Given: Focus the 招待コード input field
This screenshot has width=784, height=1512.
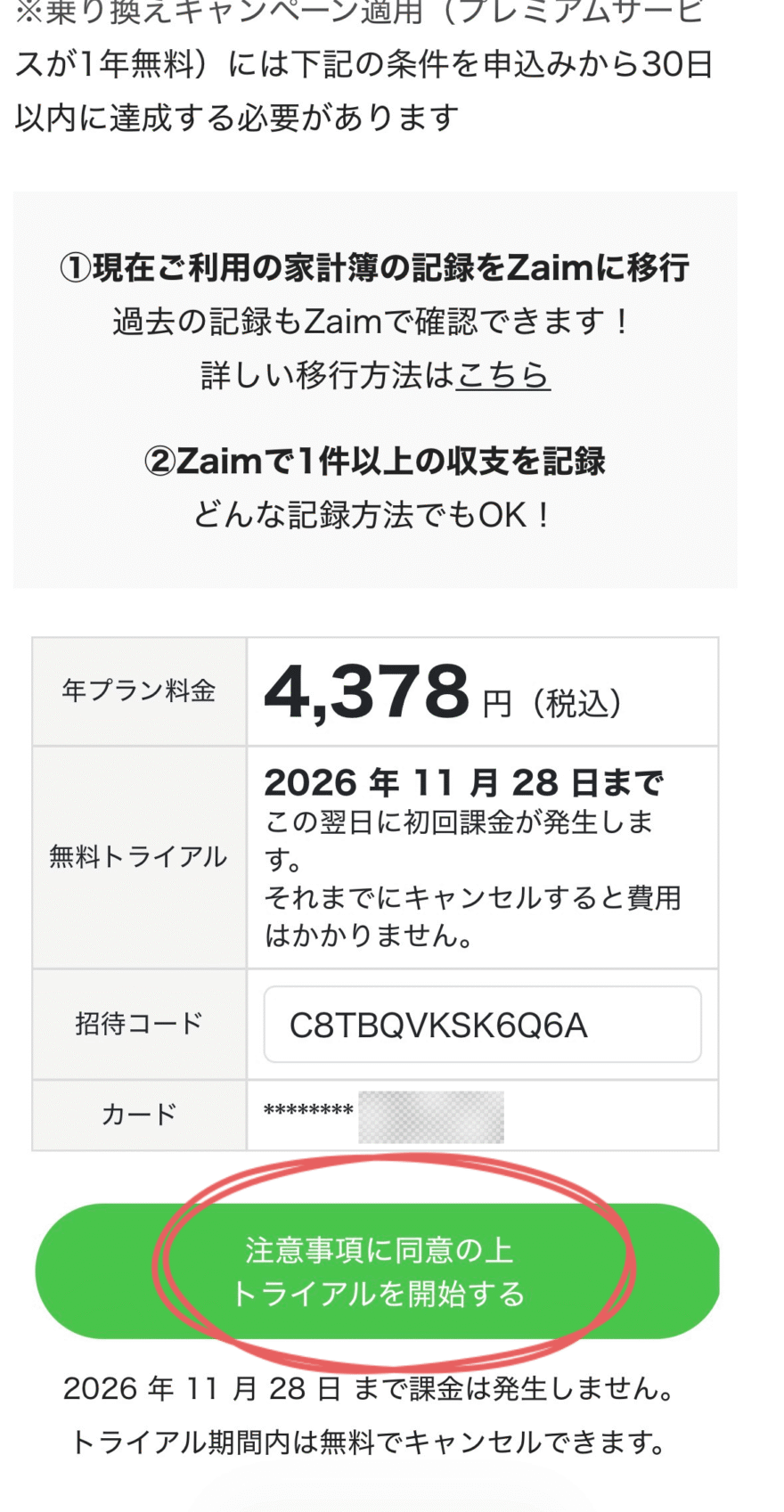Looking at the screenshot, I should coord(482,1025).
